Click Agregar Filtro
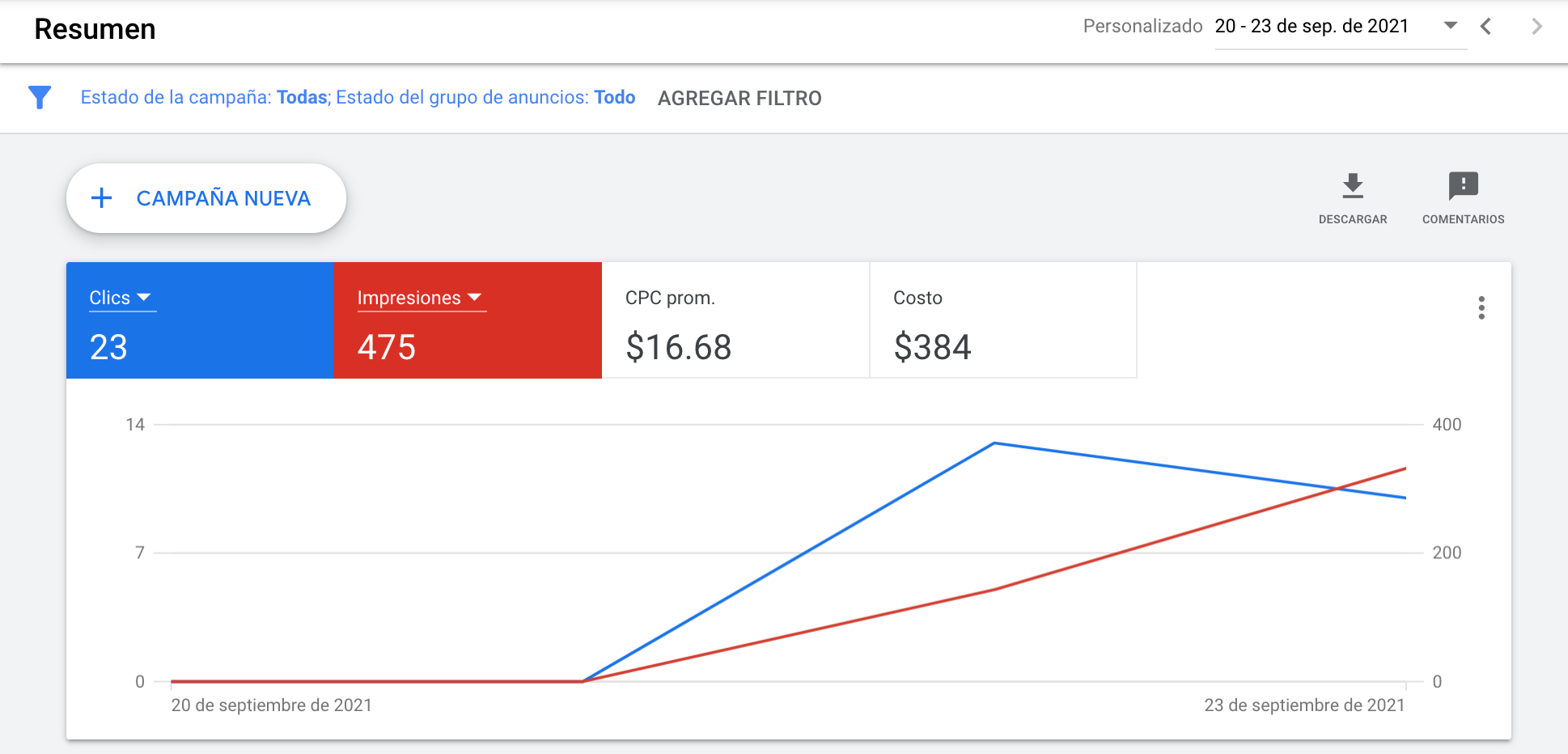Viewport: 1568px width, 754px height. pyautogui.click(x=740, y=99)
